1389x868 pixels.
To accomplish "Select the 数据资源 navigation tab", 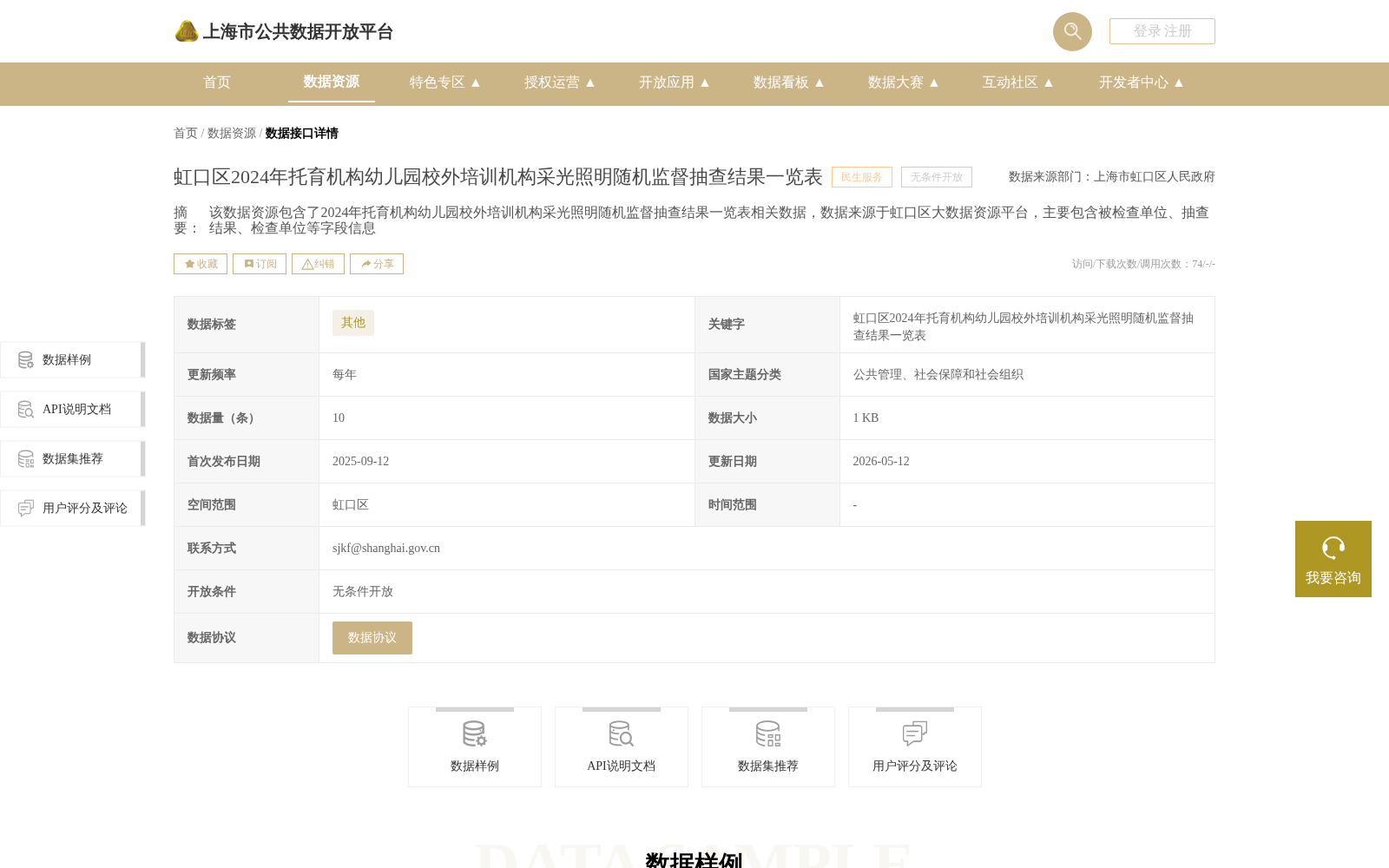I will (x=332, y=82).
